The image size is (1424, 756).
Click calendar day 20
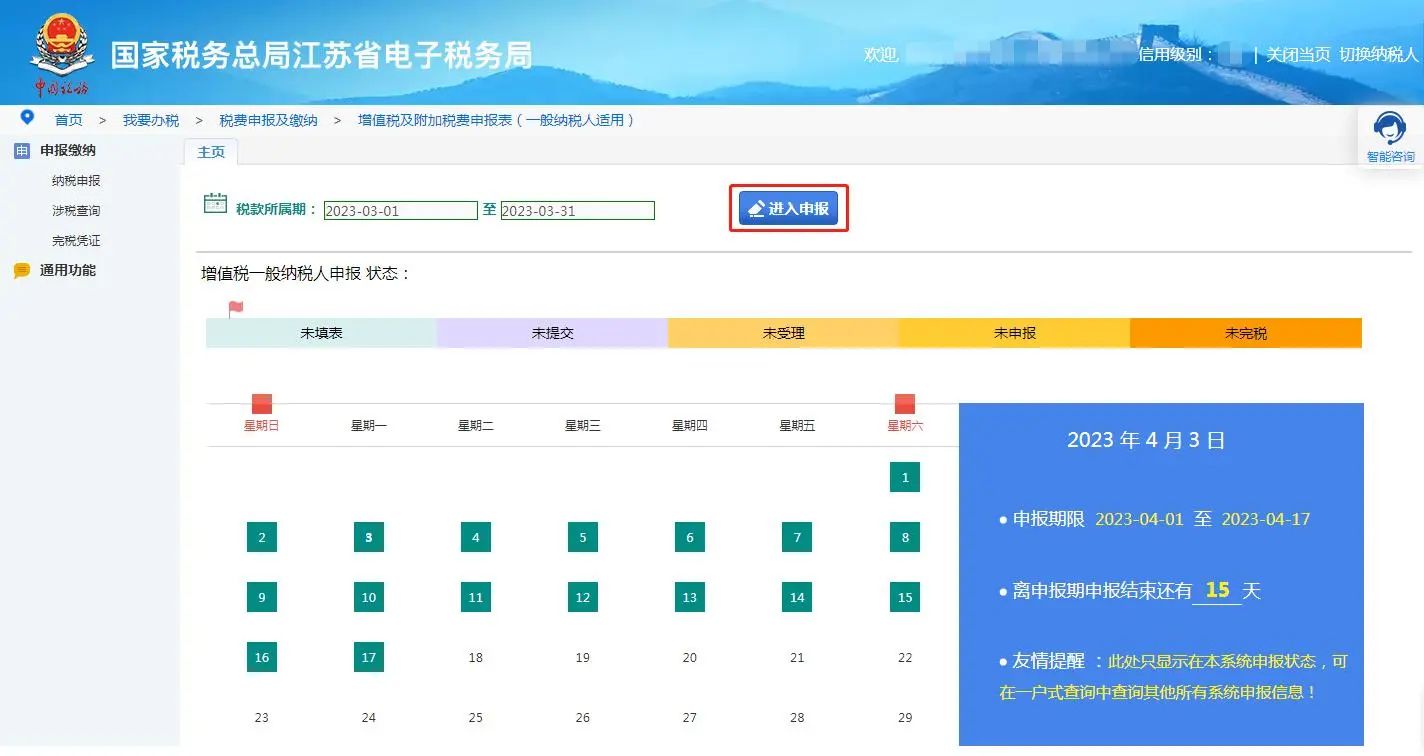(x=690, y=657)
